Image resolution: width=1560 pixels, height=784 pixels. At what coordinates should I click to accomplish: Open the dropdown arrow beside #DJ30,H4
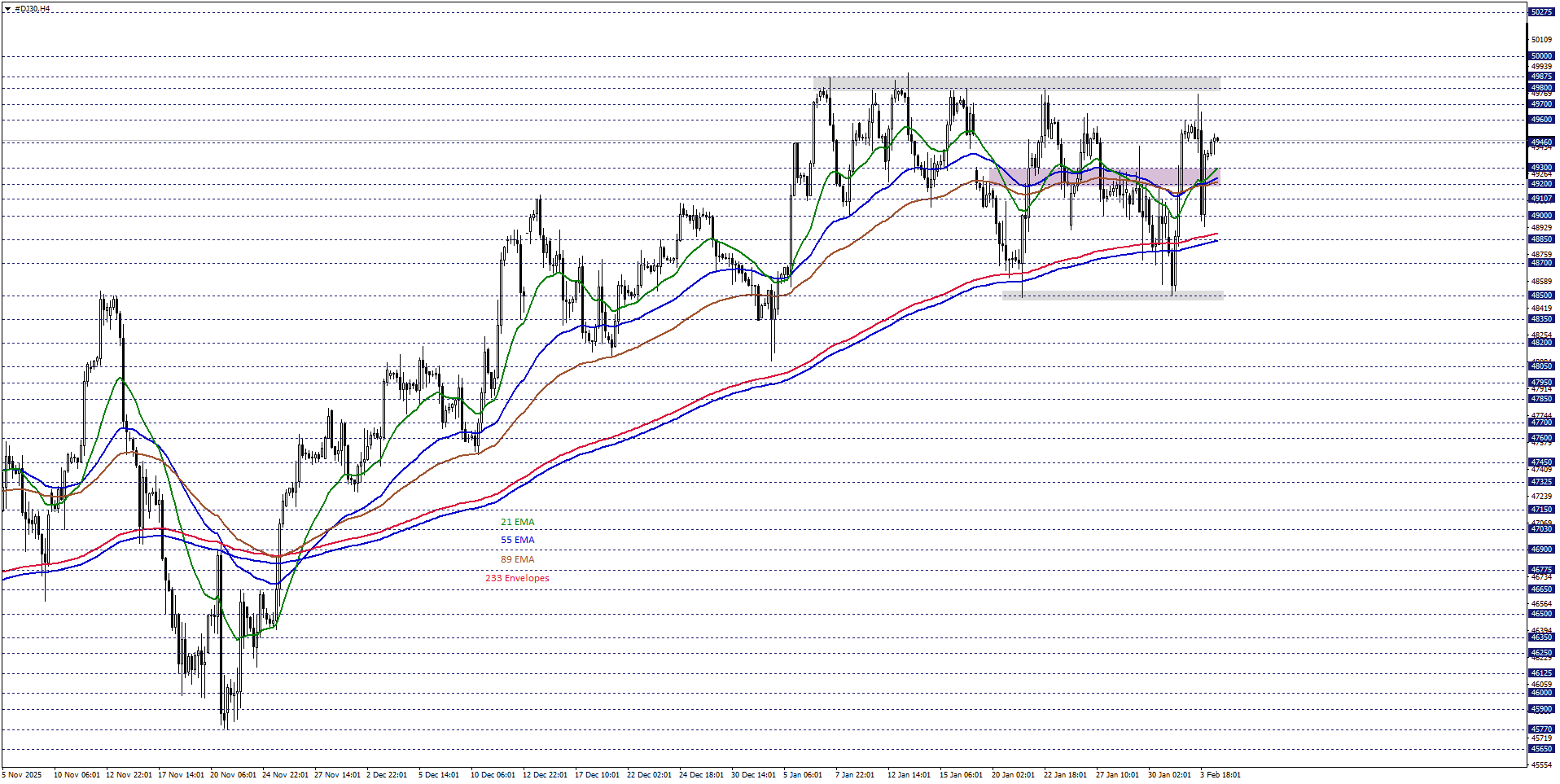(x=7, y=9)
